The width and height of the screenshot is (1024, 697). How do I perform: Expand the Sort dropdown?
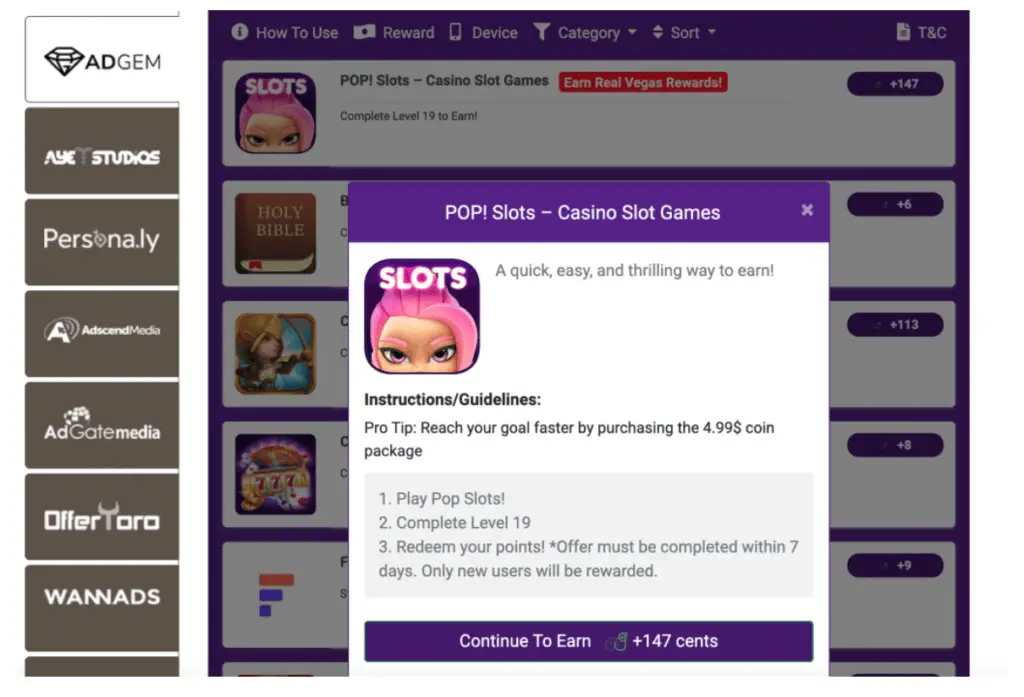click(684, 32)
